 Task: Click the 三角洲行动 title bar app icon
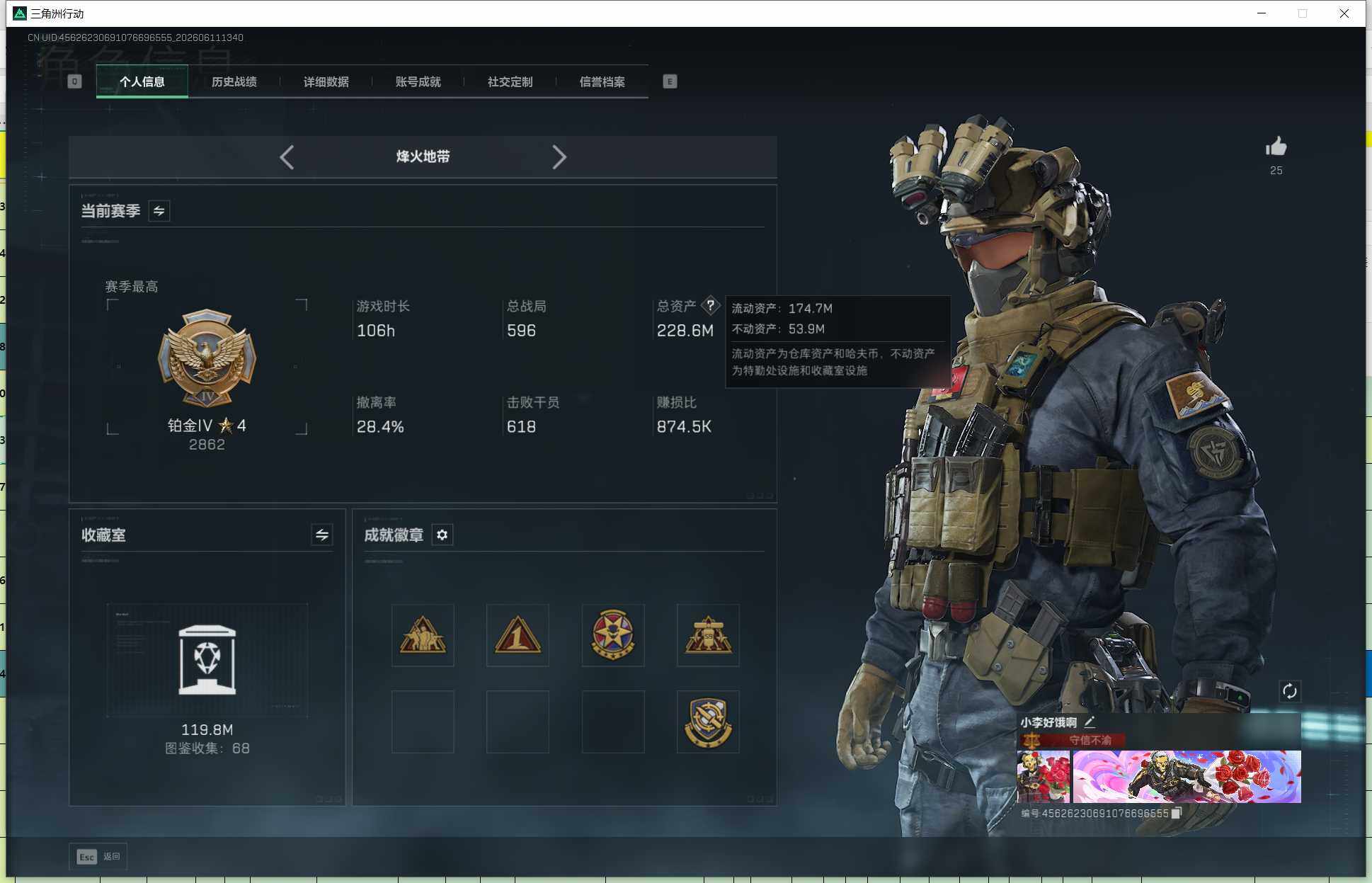(20, 13)
